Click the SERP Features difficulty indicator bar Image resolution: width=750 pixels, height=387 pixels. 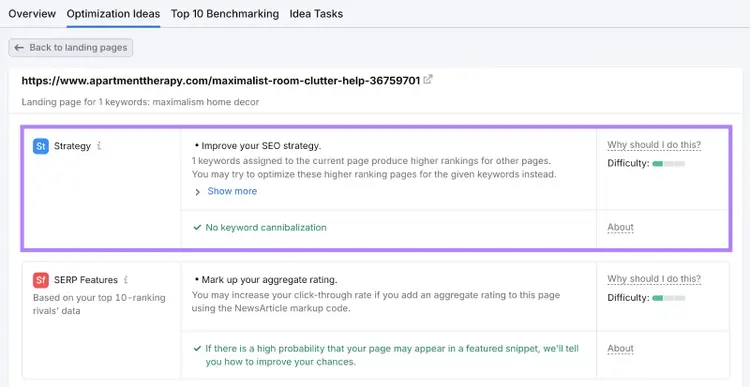click(669, 298)
